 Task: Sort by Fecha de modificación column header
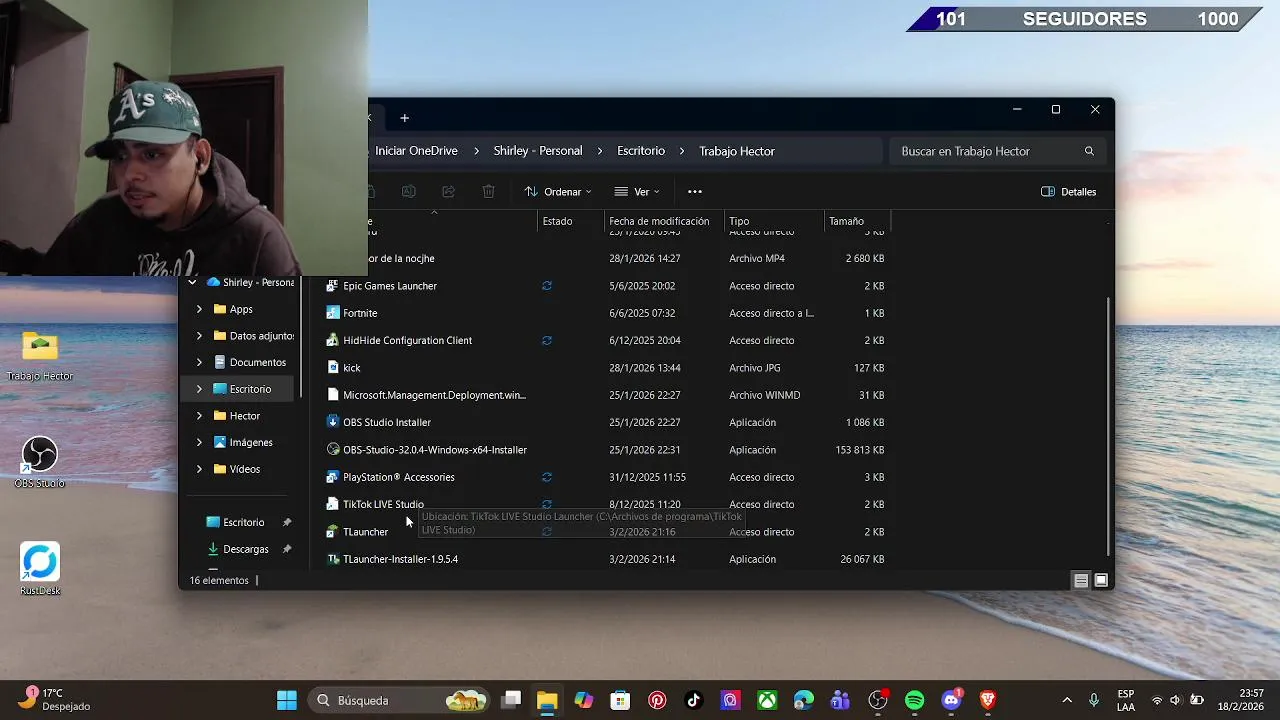(x=659, y=221)
